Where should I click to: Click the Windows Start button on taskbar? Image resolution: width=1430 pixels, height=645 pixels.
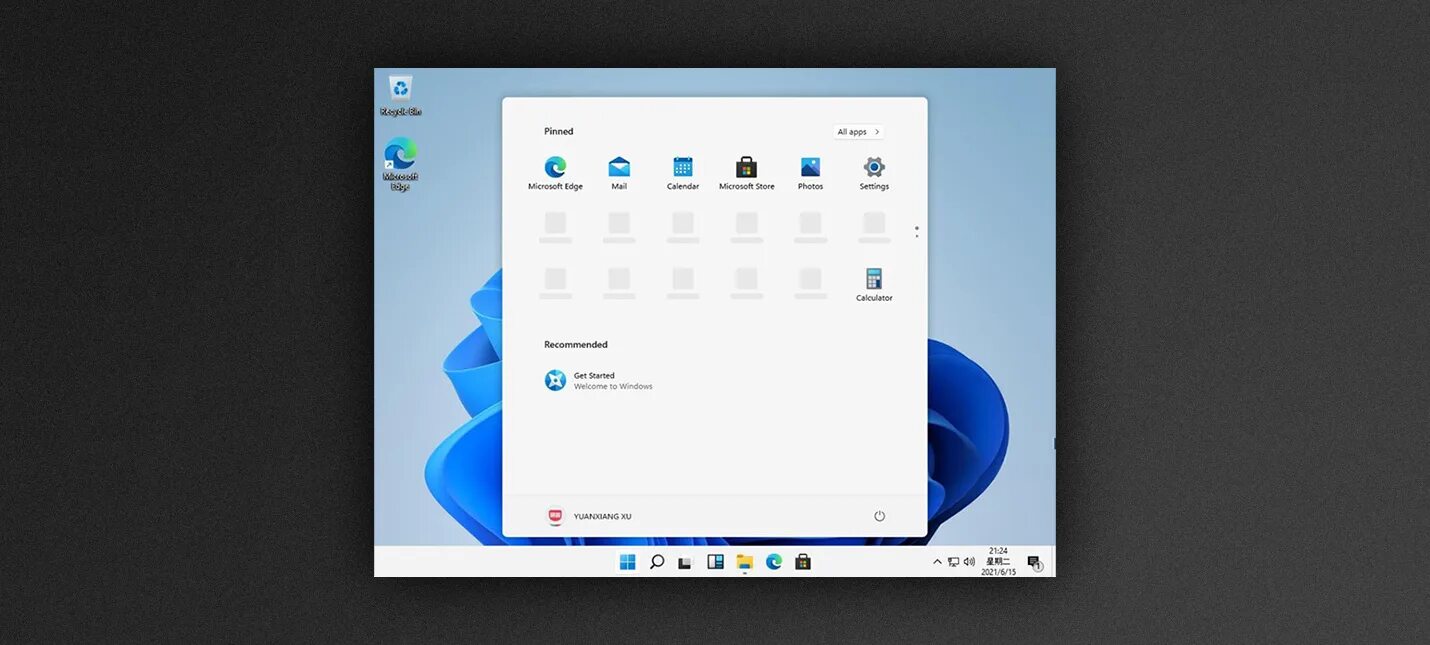pos(627,562)
